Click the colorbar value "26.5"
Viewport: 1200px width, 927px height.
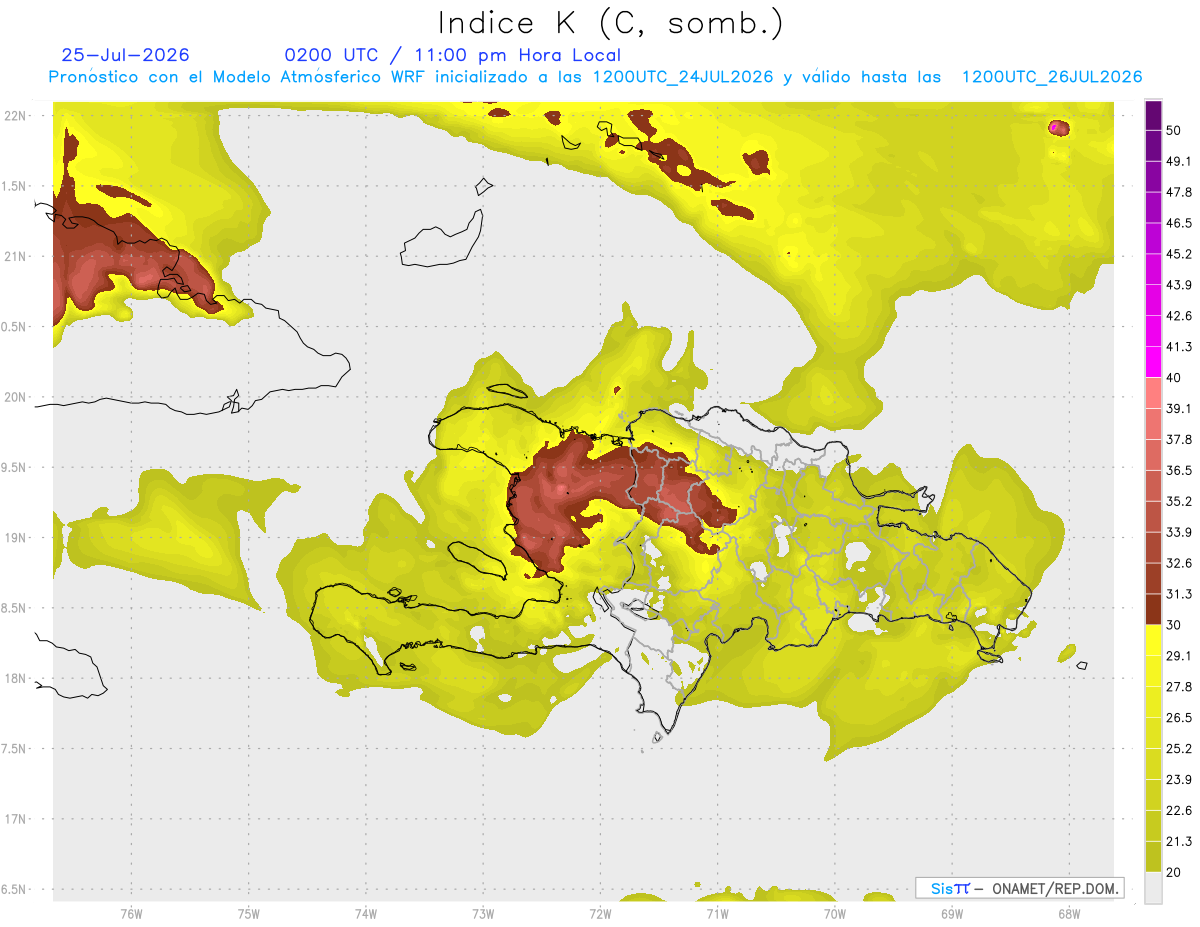coord(1179,717)
